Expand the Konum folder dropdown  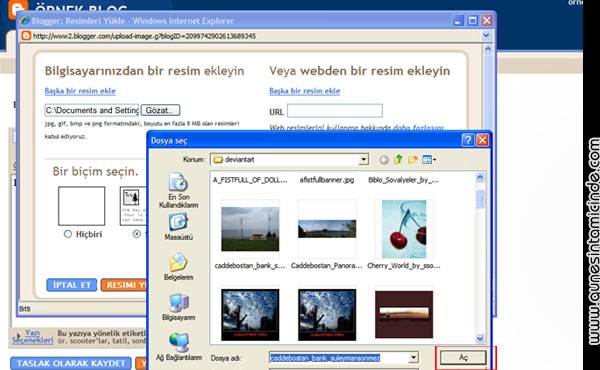364,160
